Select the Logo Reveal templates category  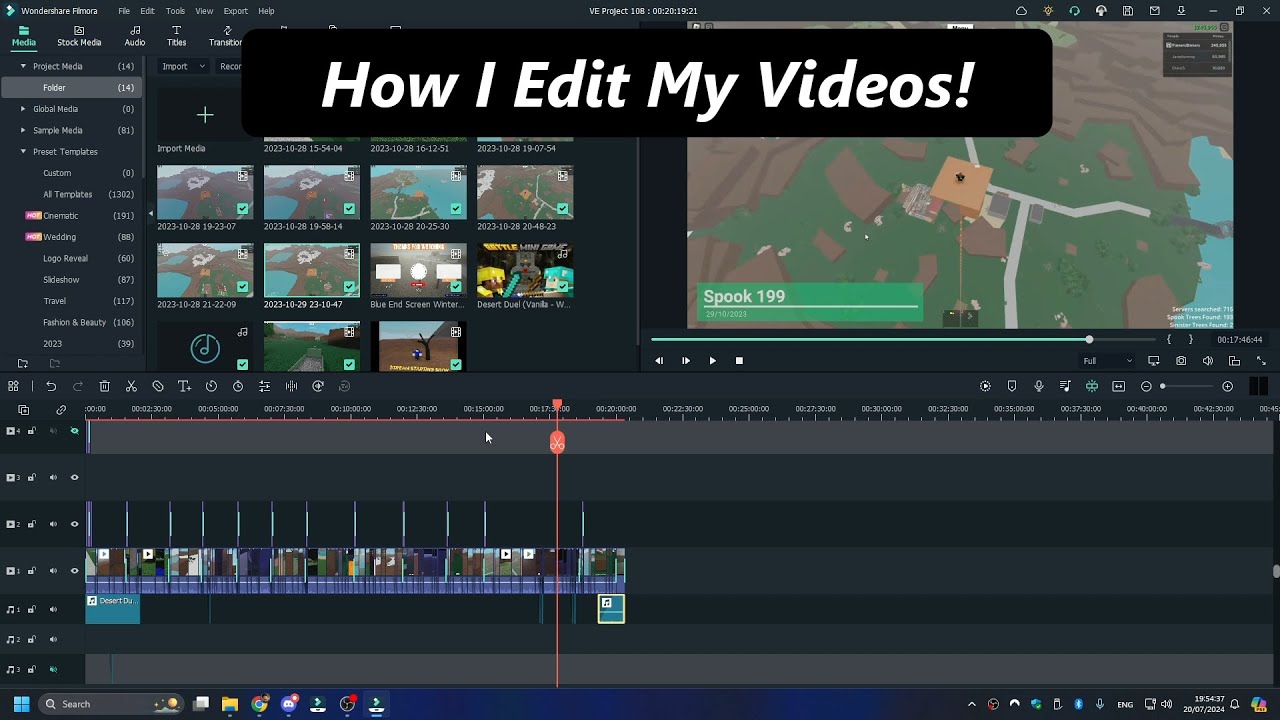click(x=65, y=258)
